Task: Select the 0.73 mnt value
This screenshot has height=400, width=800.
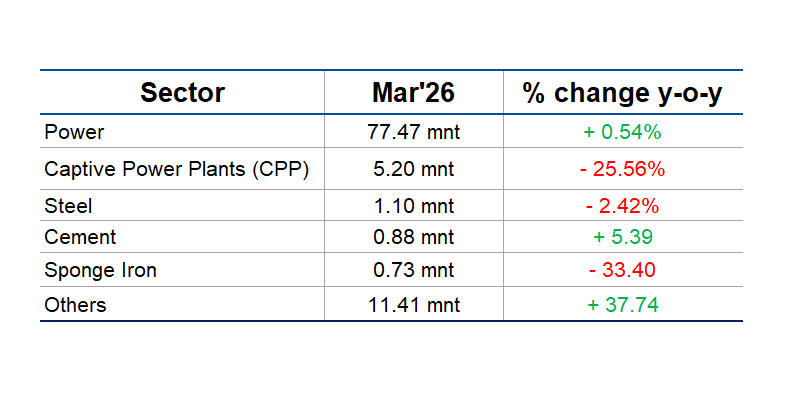Action: pos(413,271)
